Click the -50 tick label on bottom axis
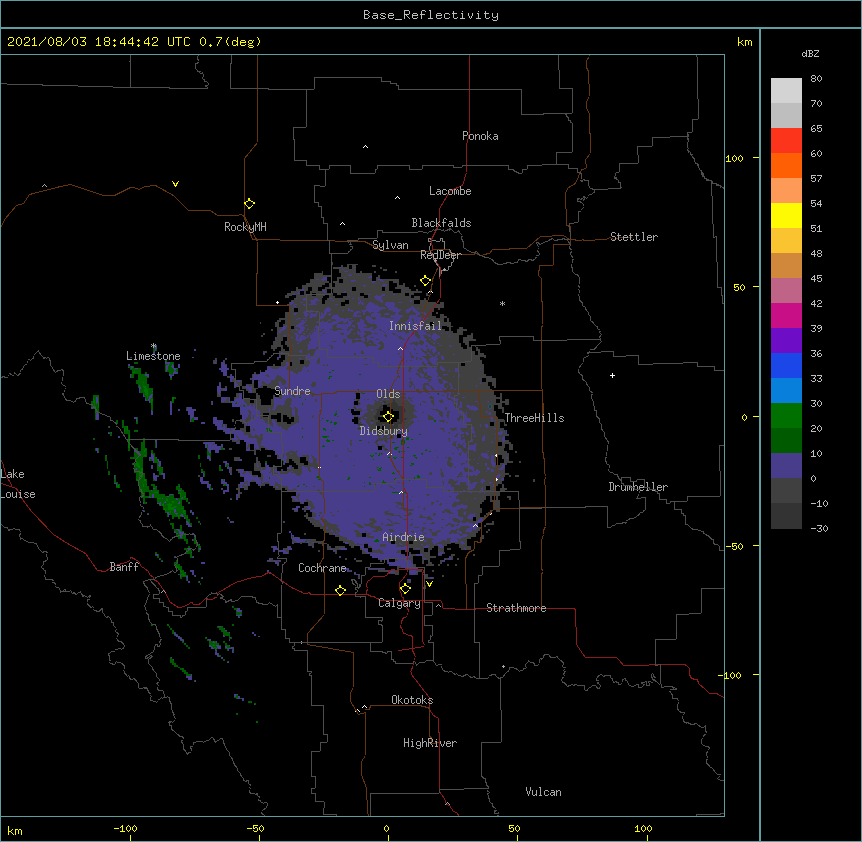The image size is (862, 842). click(x=255, y=828)
